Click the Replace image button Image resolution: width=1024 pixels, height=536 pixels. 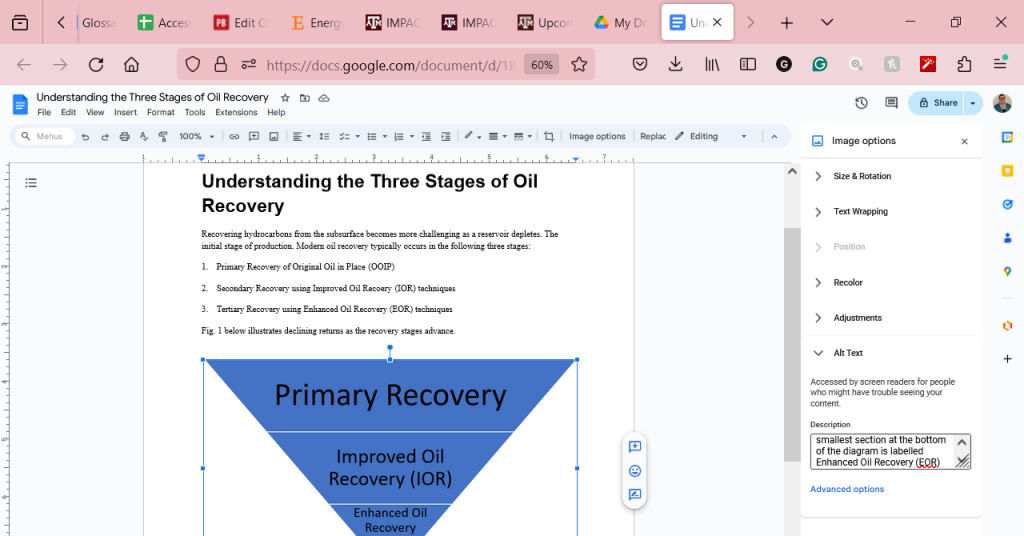(x=652, y=136)
